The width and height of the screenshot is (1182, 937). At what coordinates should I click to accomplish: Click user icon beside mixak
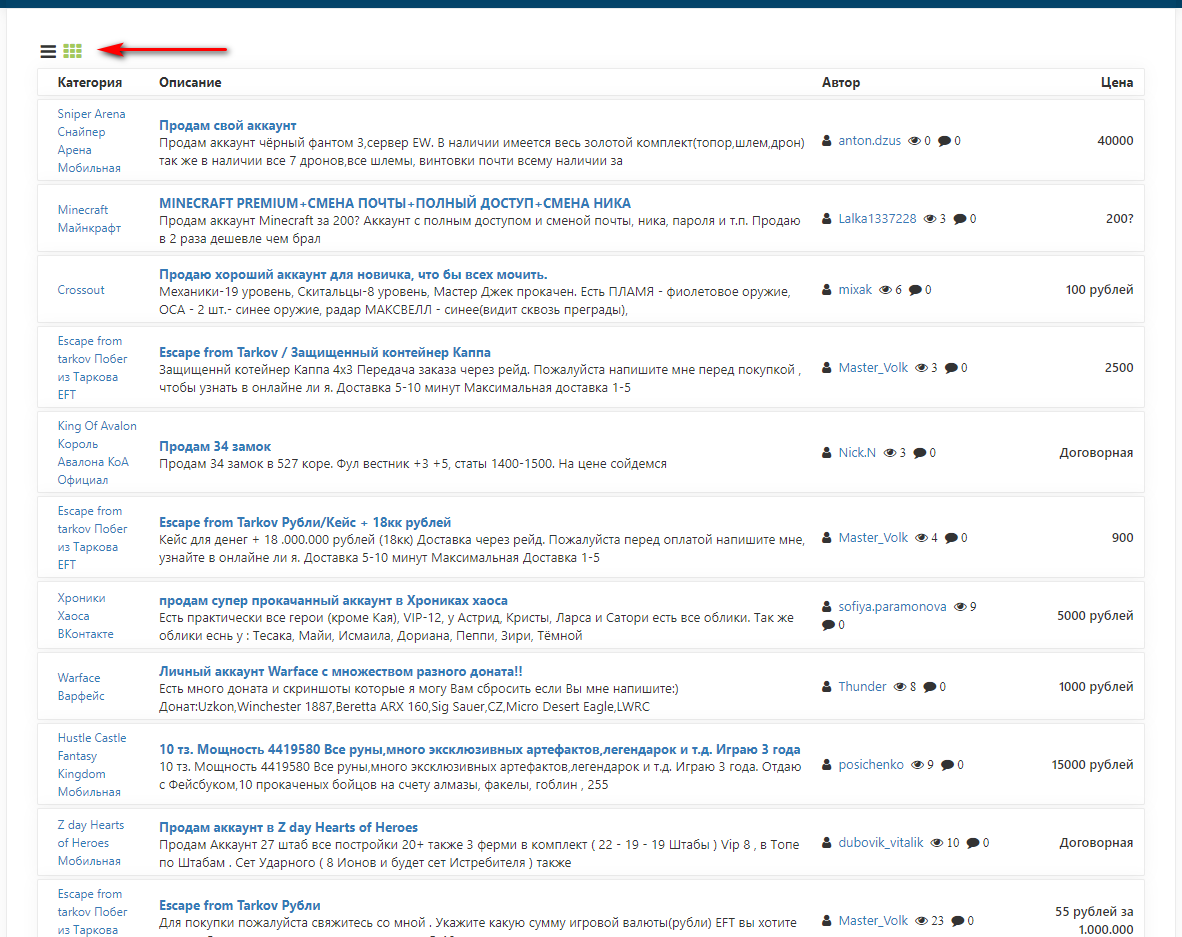click(x=827, y=289)
